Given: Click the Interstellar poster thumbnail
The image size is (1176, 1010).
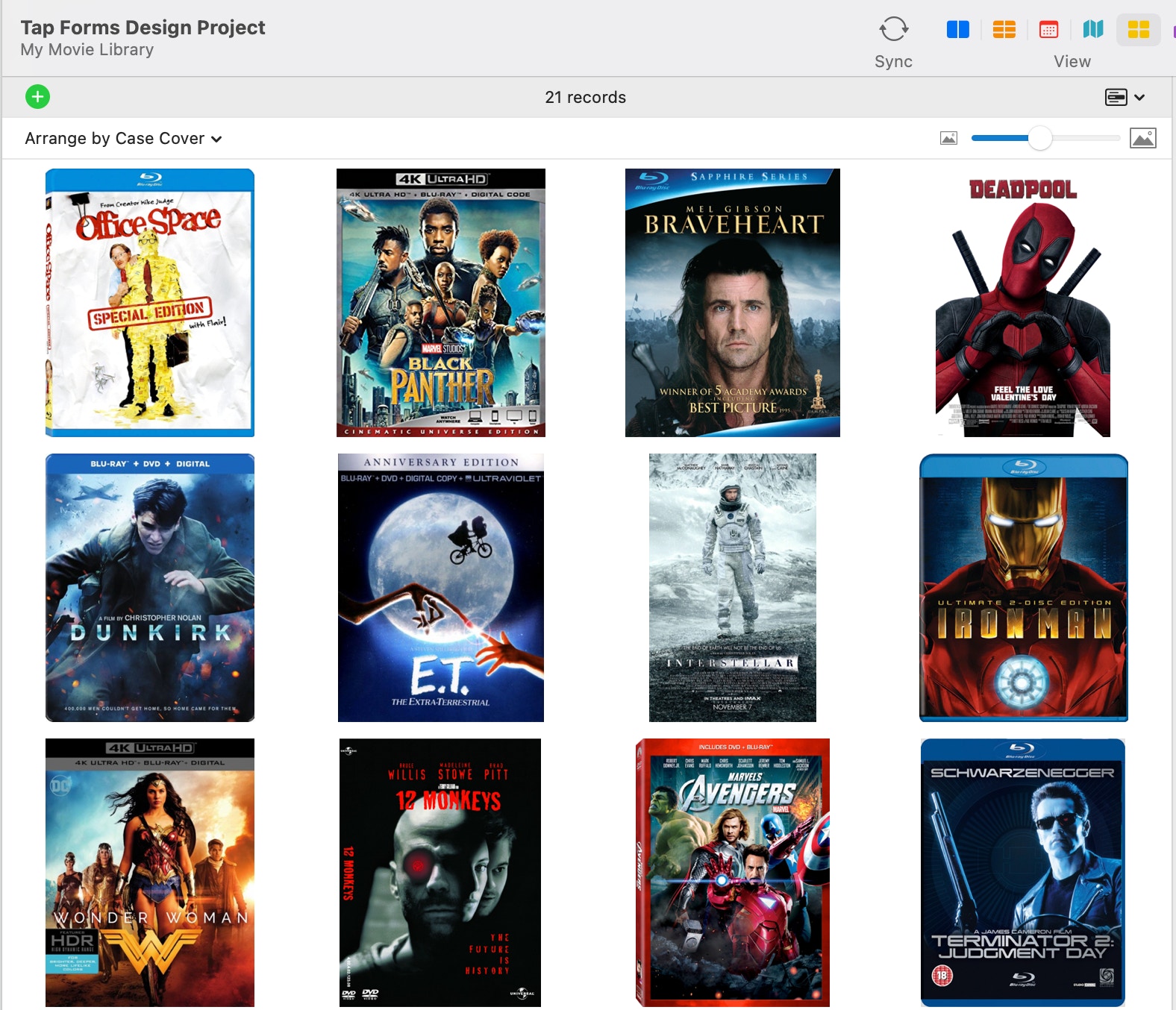Looking at the screenshot, I should point(733,588).
